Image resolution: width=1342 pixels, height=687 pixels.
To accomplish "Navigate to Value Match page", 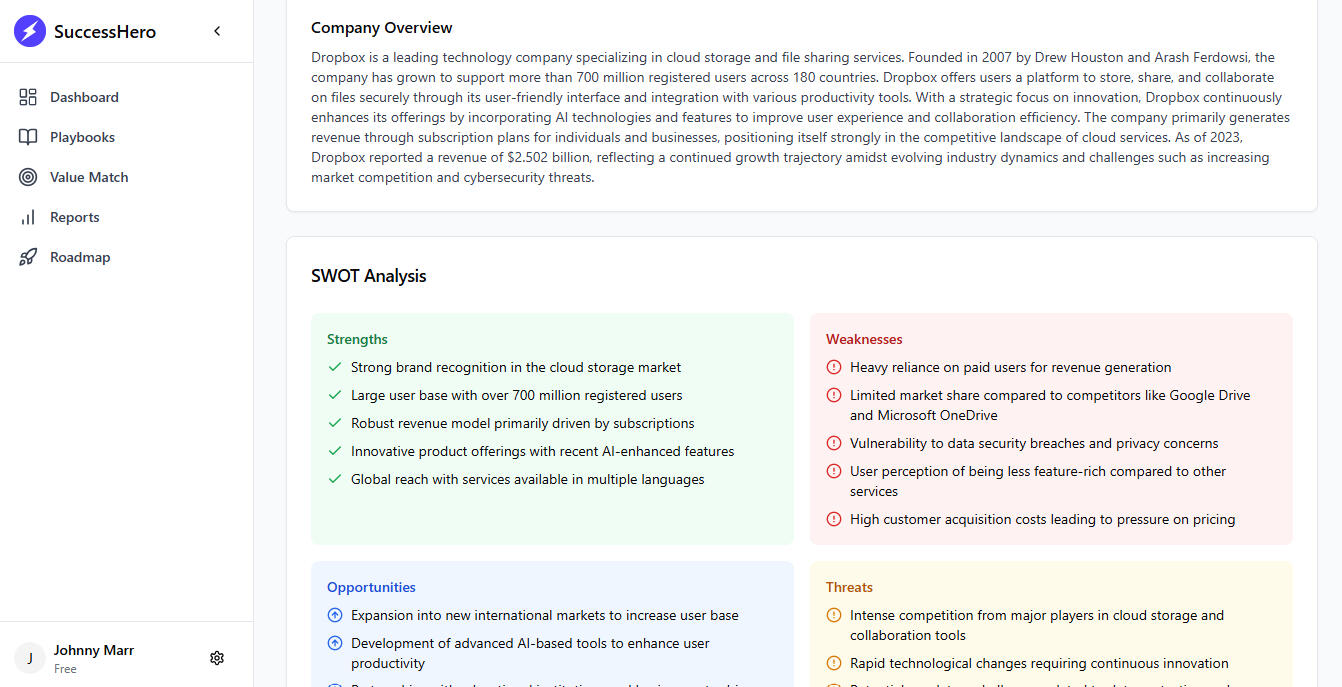I will point(89,177).
